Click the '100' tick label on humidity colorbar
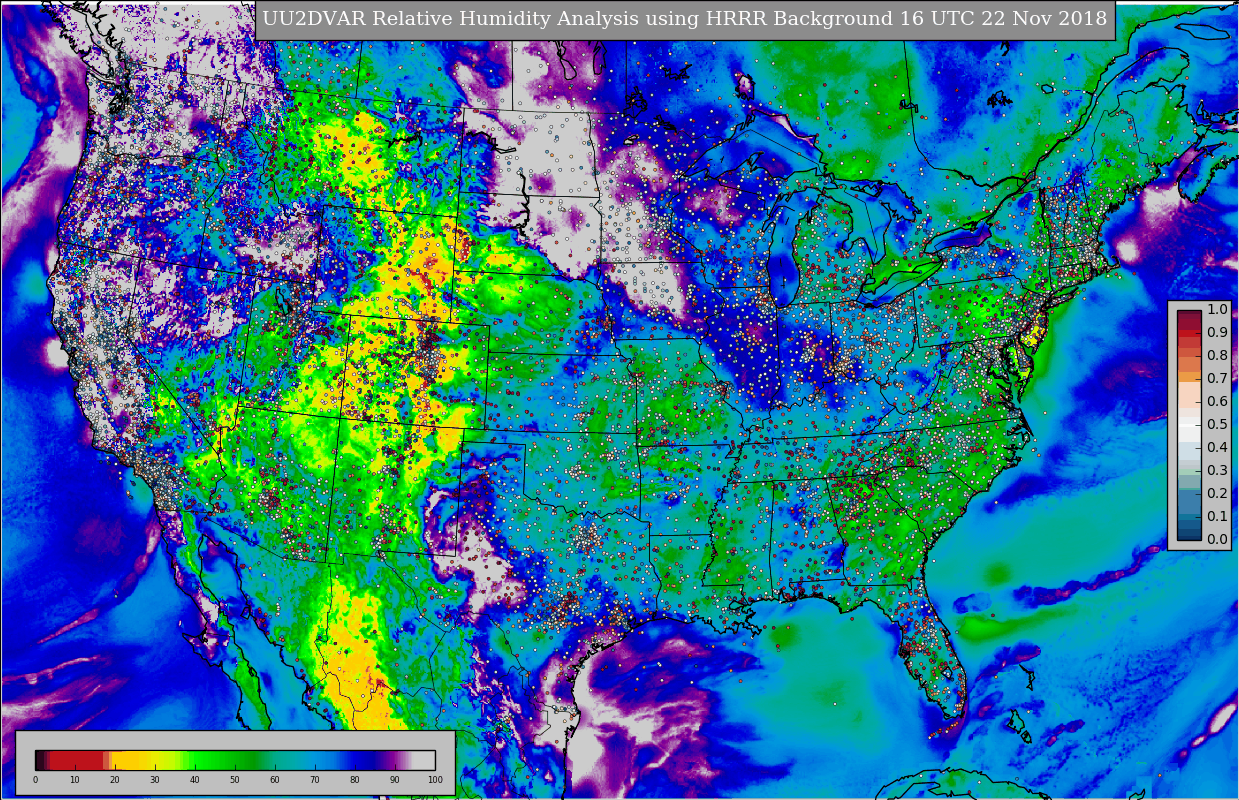This screenshot has height=800, width=1239. 435,780
